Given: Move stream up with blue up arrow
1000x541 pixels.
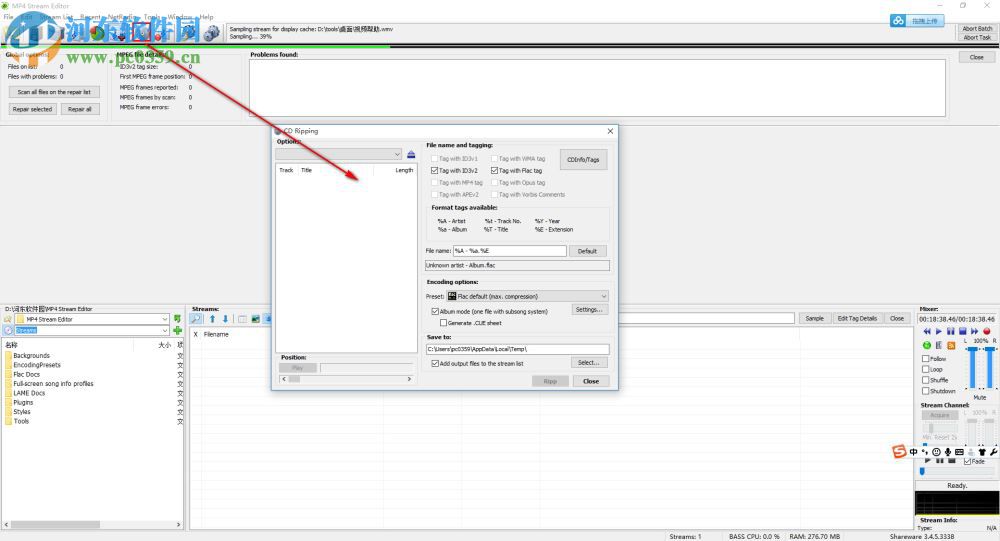Looking at the screenshot, I should pos(212,319).
